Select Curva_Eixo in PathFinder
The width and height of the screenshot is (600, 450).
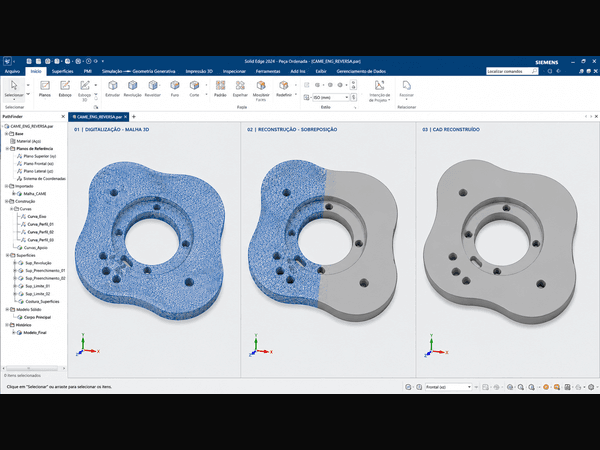click(33, 217)
